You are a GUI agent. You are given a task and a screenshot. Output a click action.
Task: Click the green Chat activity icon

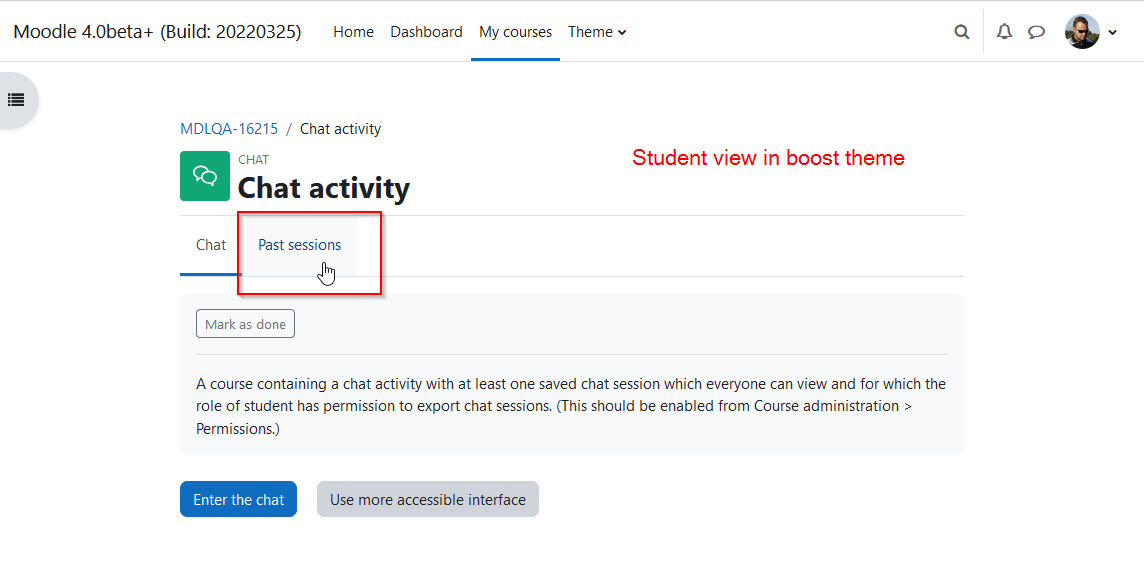click(x=205, y=176)
